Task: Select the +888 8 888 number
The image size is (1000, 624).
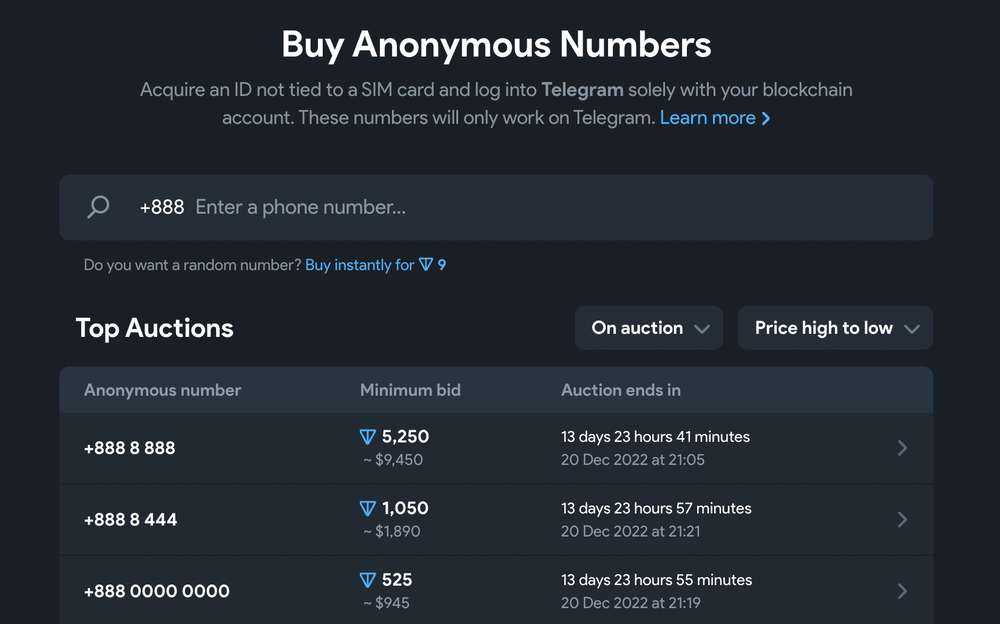Action: point(129,448)
